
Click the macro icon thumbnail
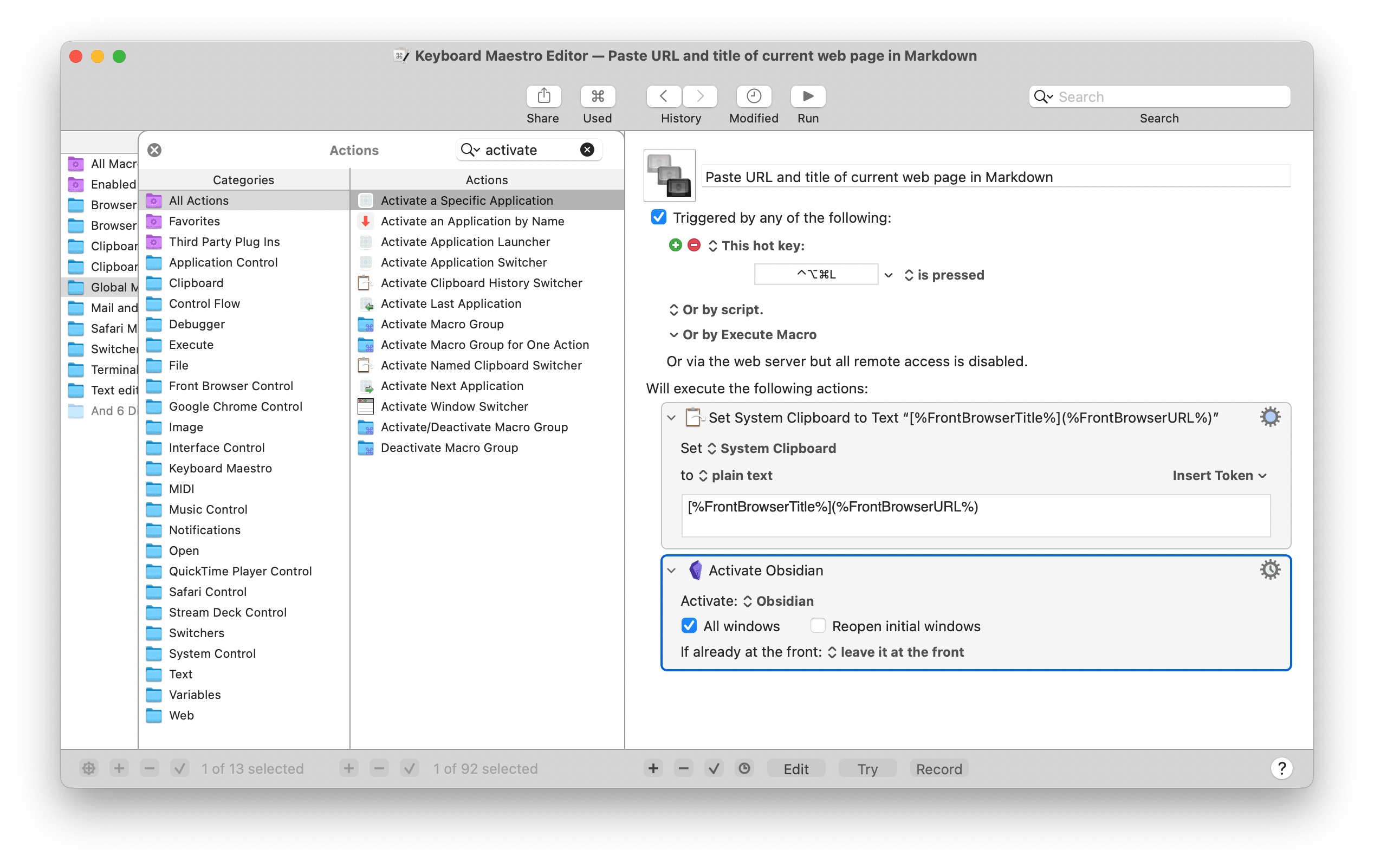669,175
